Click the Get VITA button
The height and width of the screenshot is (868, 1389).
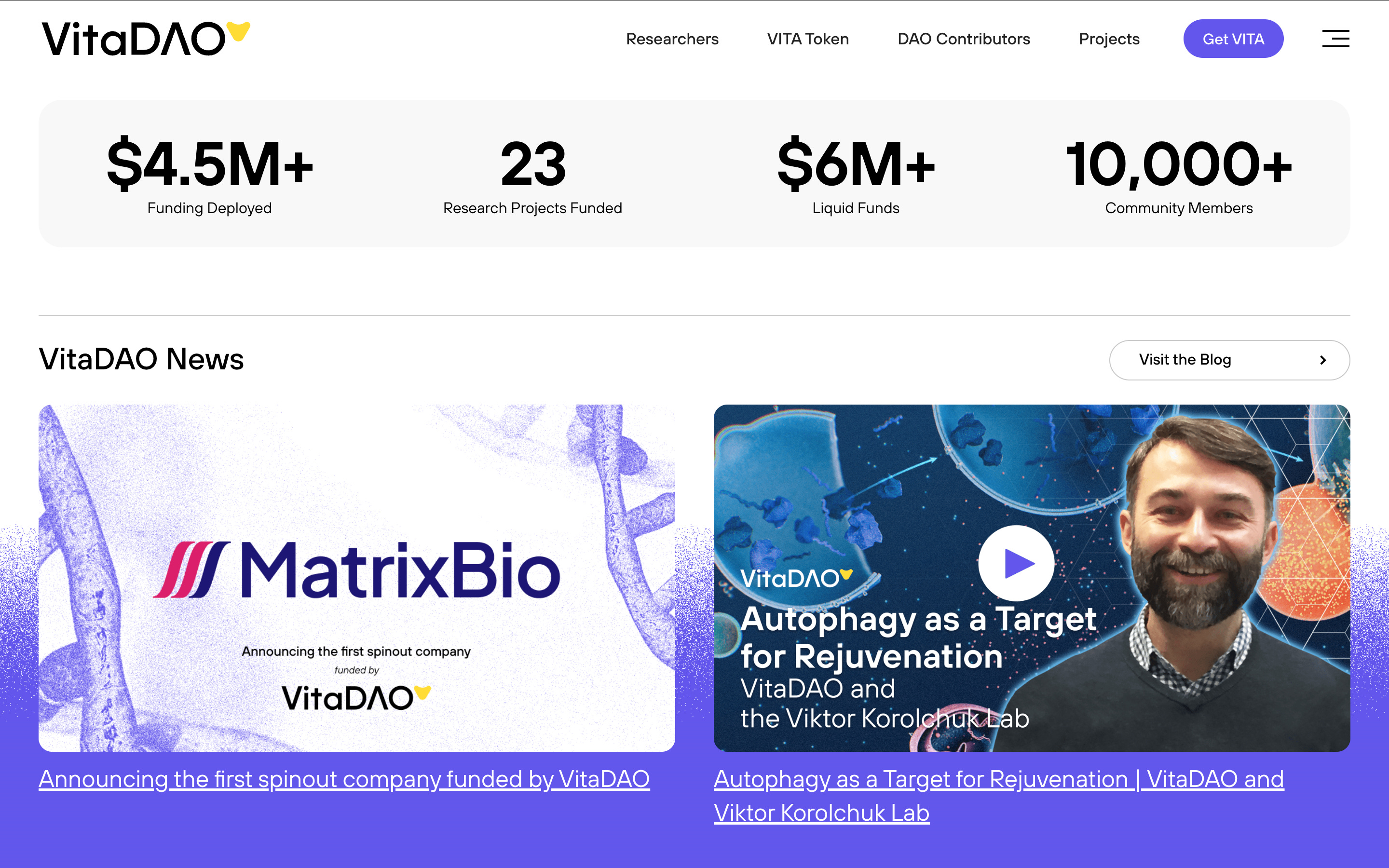[1233, 39]
